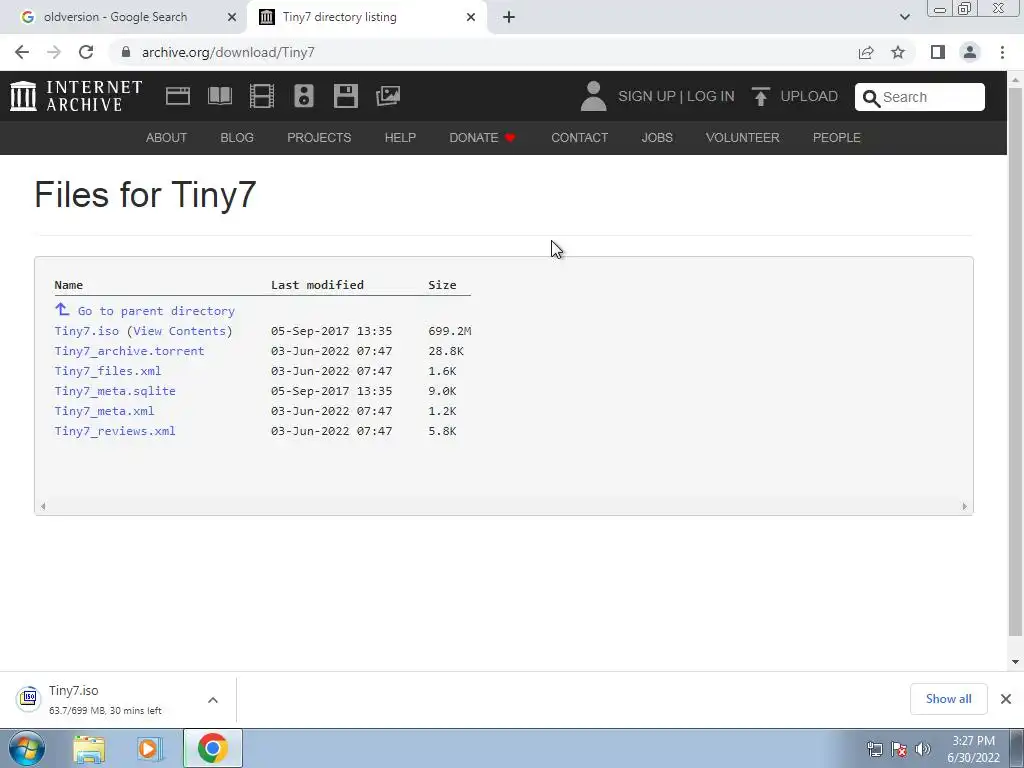Click the UPLOAD link text
The height and width of the screenshot is (768, 1024).
[808, 97]
